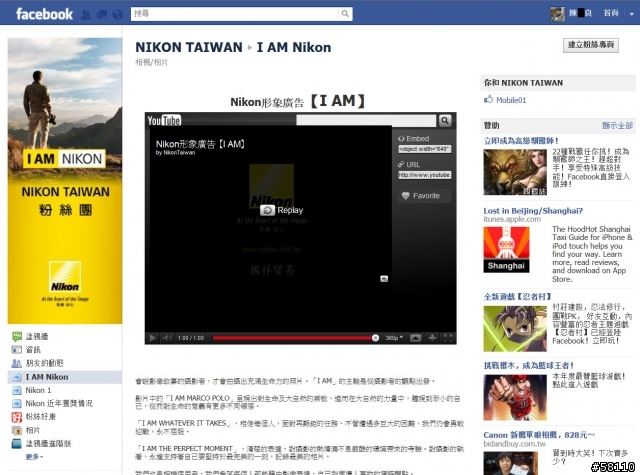Open the messages icon in header
This screenshot has height=475, width=640.
point(102,15)
